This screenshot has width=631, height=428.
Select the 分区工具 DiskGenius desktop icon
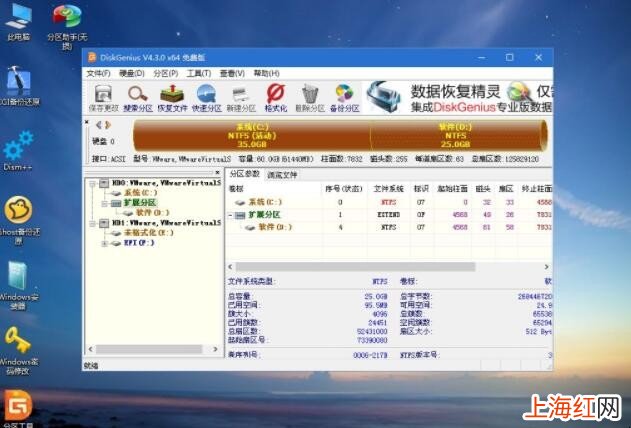(19, 408)
